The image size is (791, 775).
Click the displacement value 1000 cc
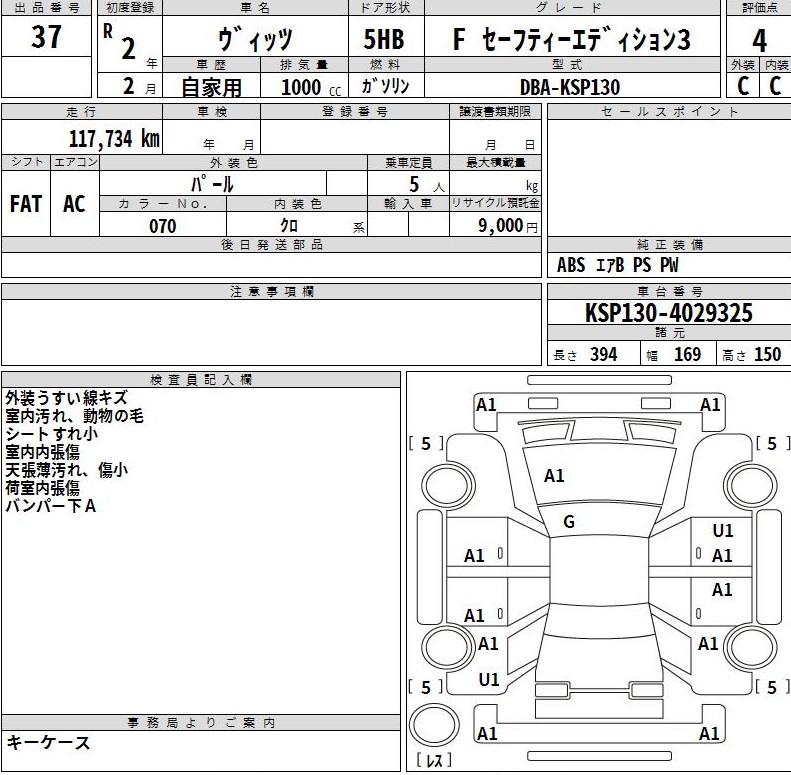pos(311,87)
